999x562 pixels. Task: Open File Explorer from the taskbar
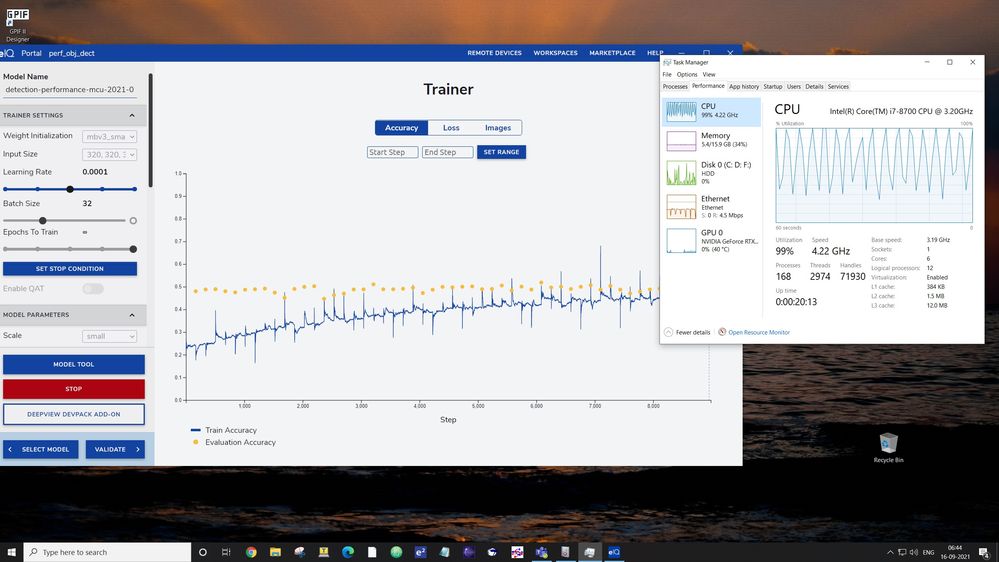click(x=275, y=552)
